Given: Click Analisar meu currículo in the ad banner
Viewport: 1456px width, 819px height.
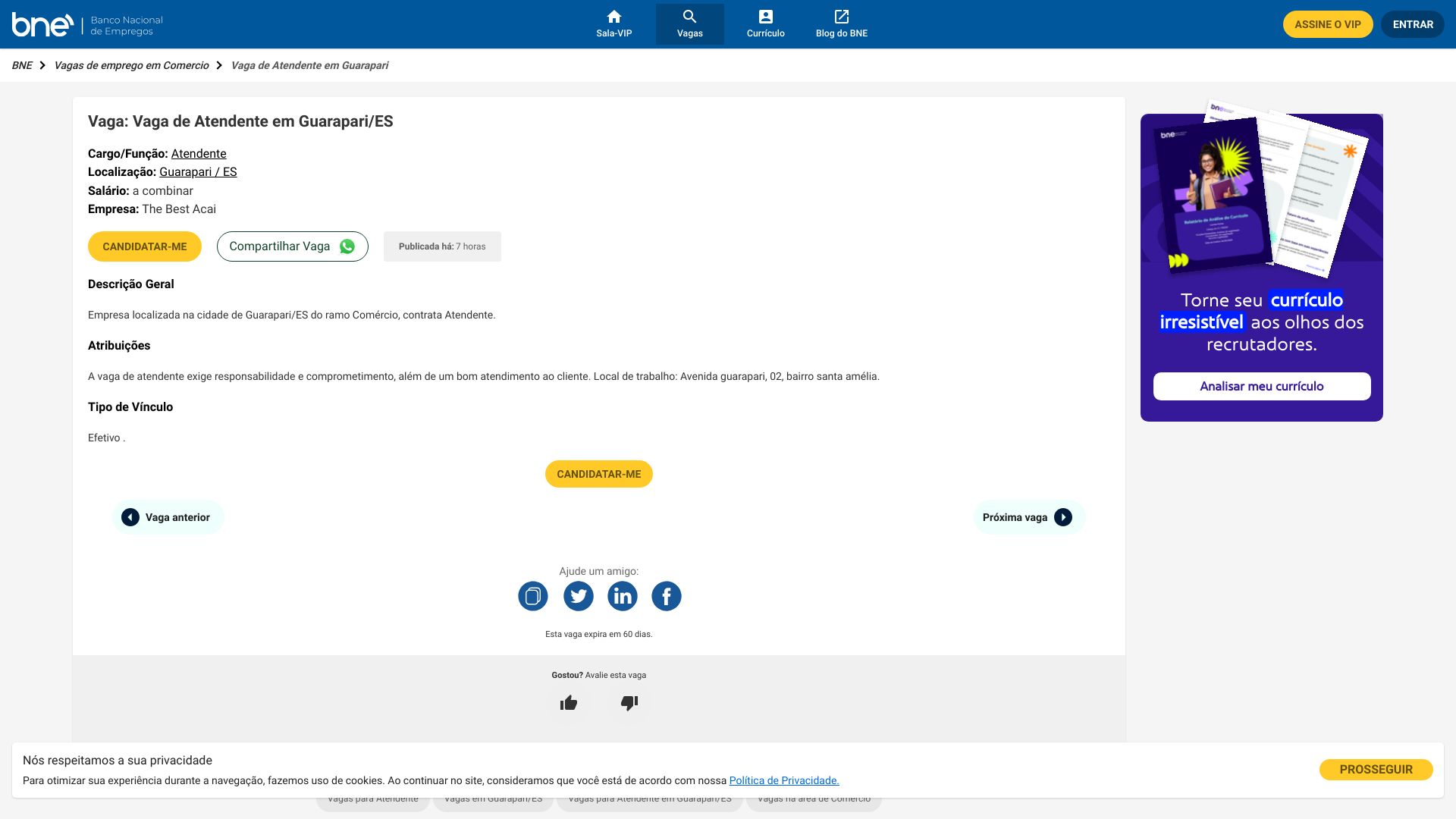Looking at the screenshot, I should 1262,386.
